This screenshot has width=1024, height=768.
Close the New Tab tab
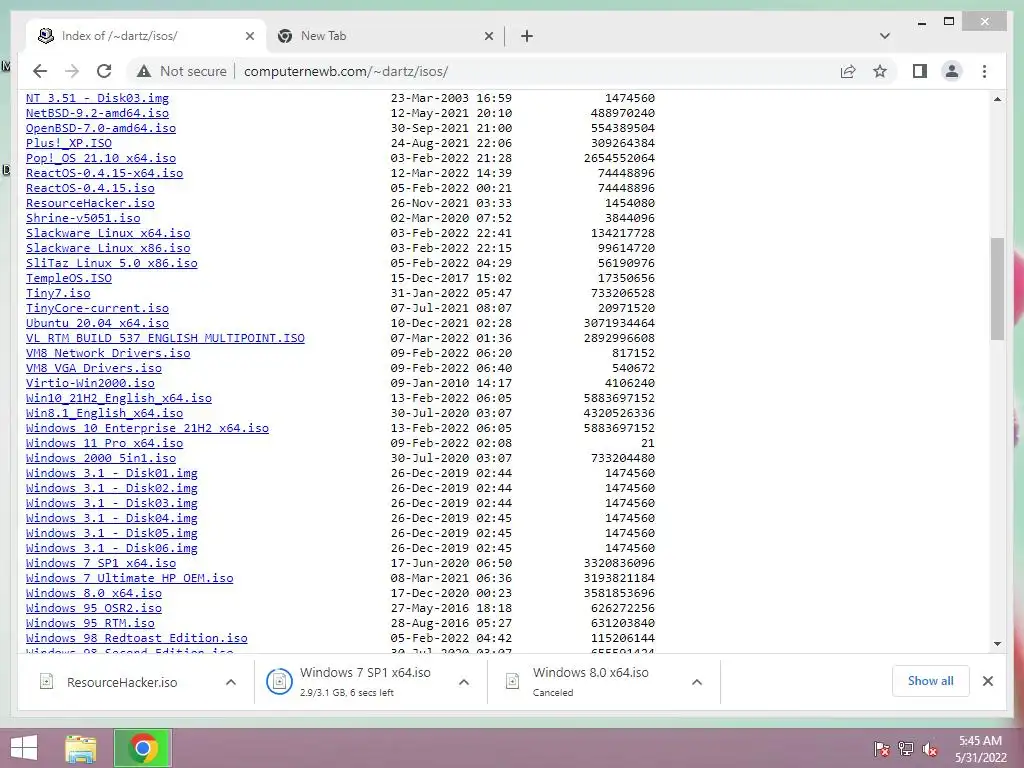coord(488,36)
